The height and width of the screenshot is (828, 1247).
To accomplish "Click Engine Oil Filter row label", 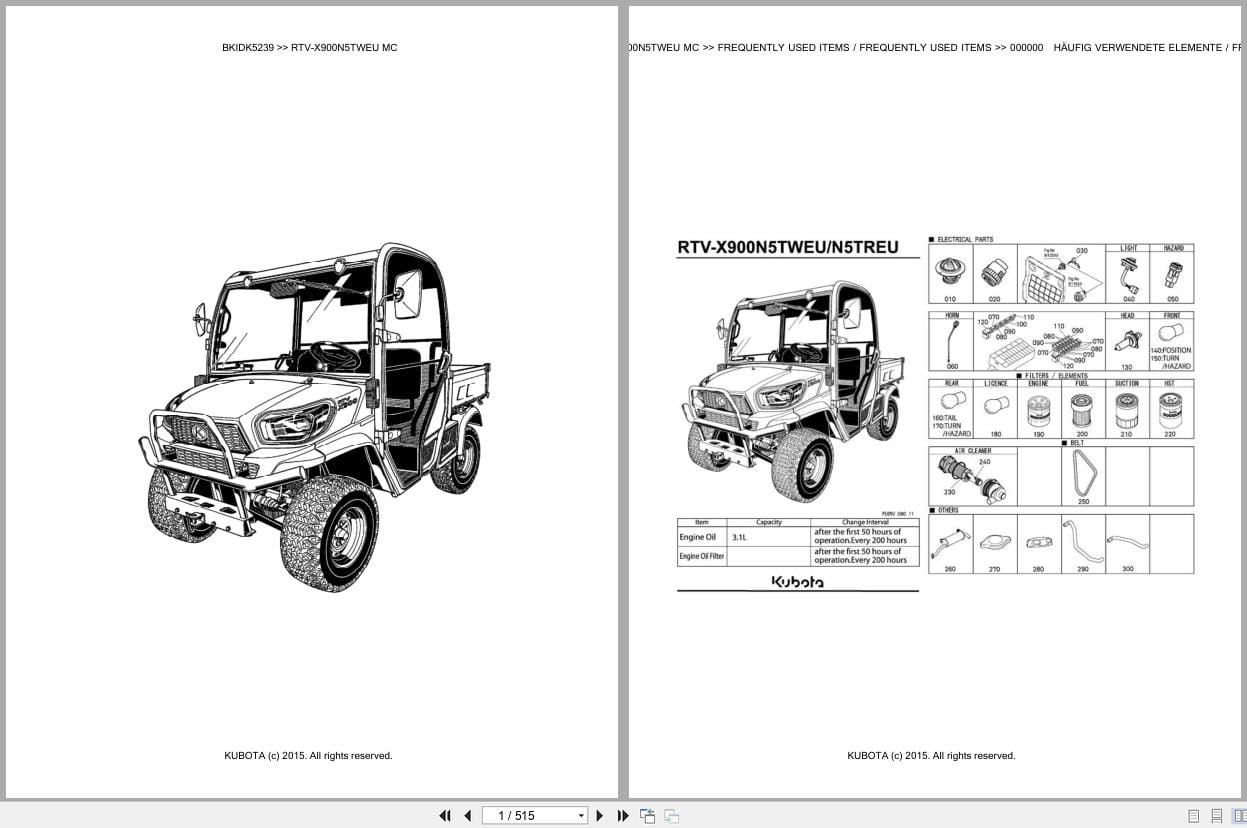I will point(701,556).
